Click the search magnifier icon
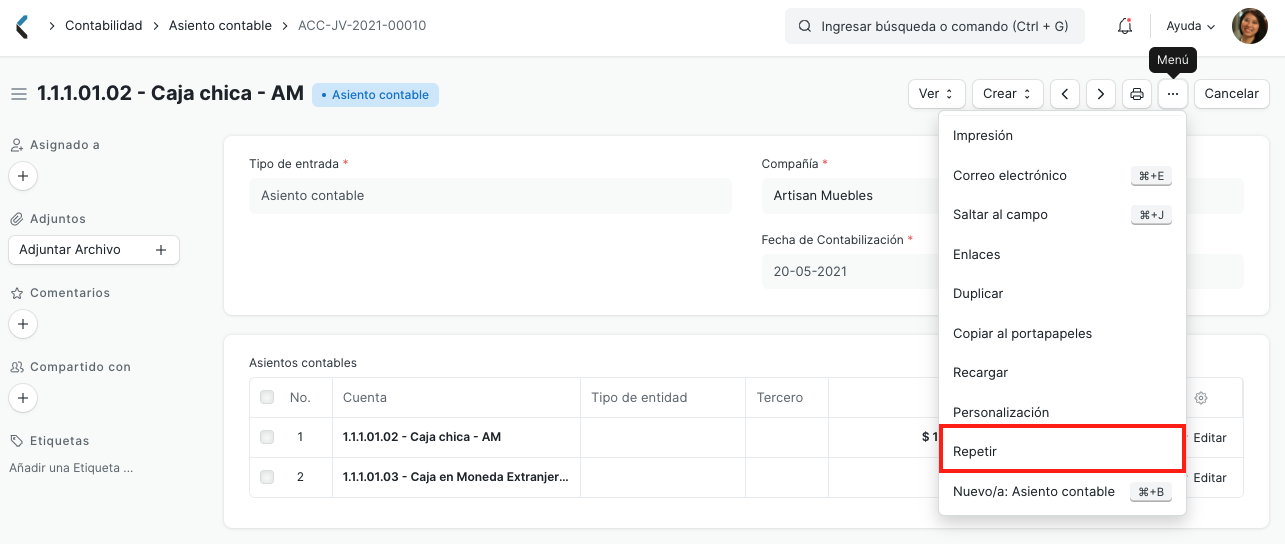This screenshot has width=1285, height=544. (805, 26)
